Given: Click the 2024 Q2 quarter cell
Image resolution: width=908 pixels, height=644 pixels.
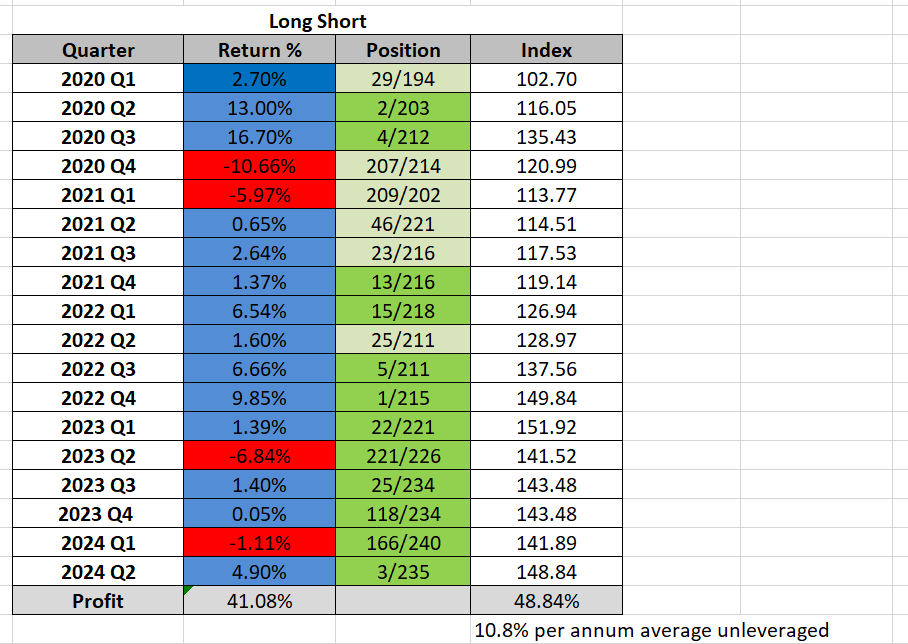Looking at the screenshot, I should (x=98, y=572).
